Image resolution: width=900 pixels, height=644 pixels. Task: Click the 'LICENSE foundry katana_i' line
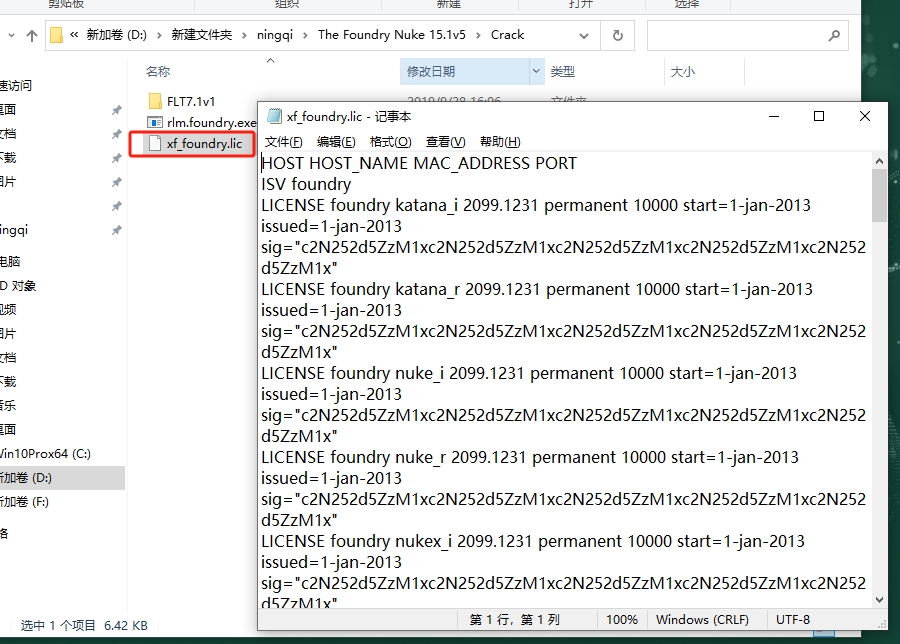click(x=536, y=205)
